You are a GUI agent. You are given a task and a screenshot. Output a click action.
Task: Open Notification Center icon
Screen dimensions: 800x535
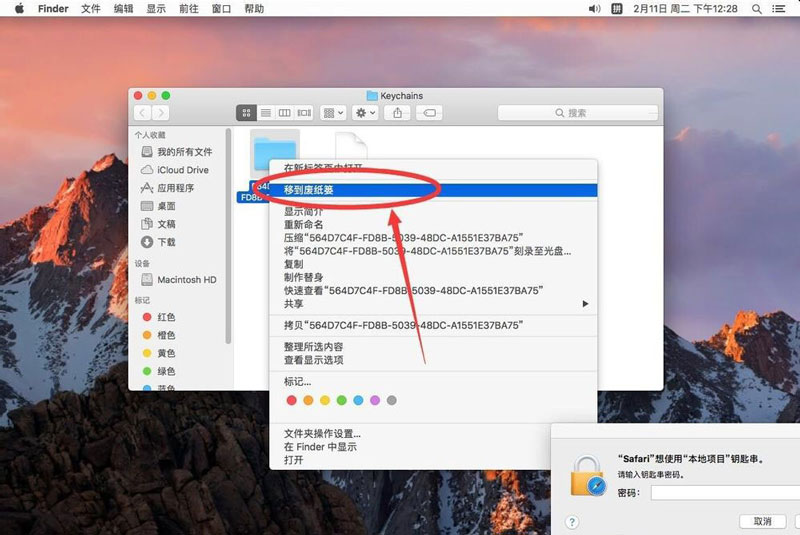click(779, 9)
